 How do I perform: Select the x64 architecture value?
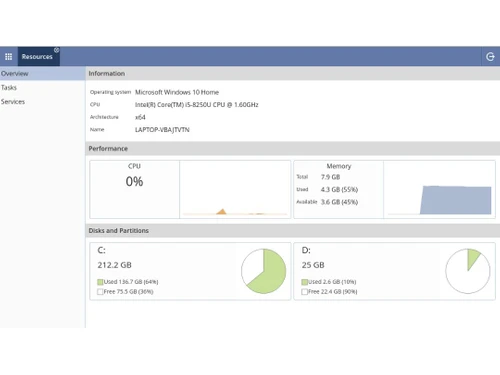pyautogui.click(x=140, y=117)
